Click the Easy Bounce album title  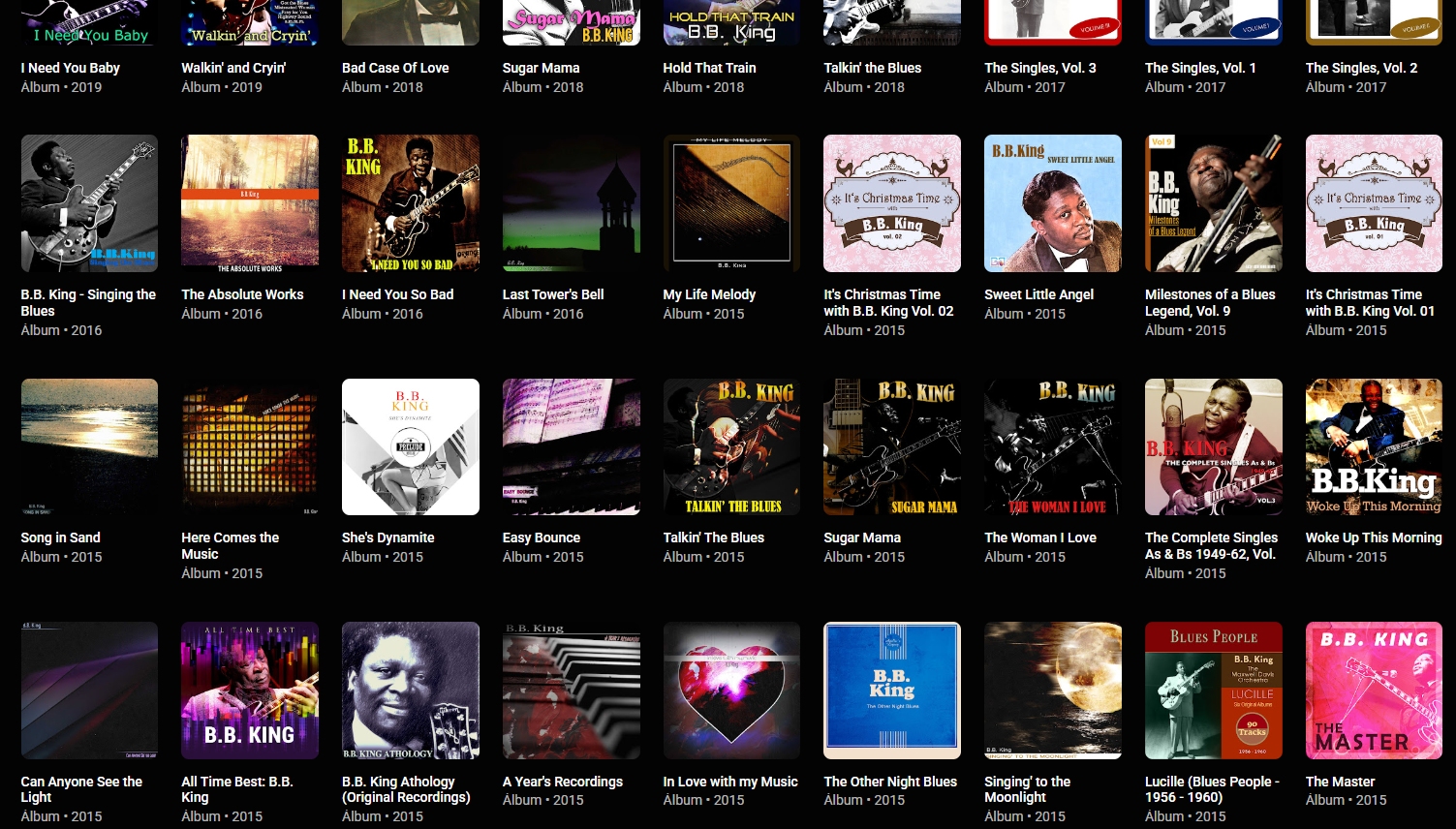542,537
